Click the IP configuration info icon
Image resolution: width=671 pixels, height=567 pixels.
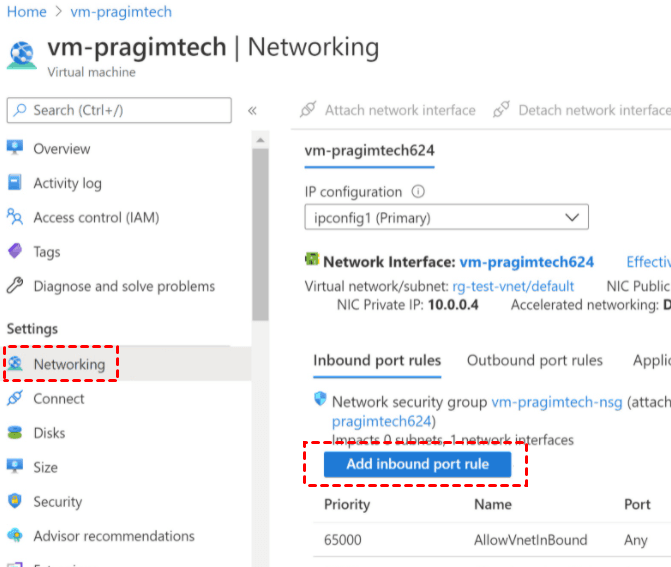click(418, 191)
